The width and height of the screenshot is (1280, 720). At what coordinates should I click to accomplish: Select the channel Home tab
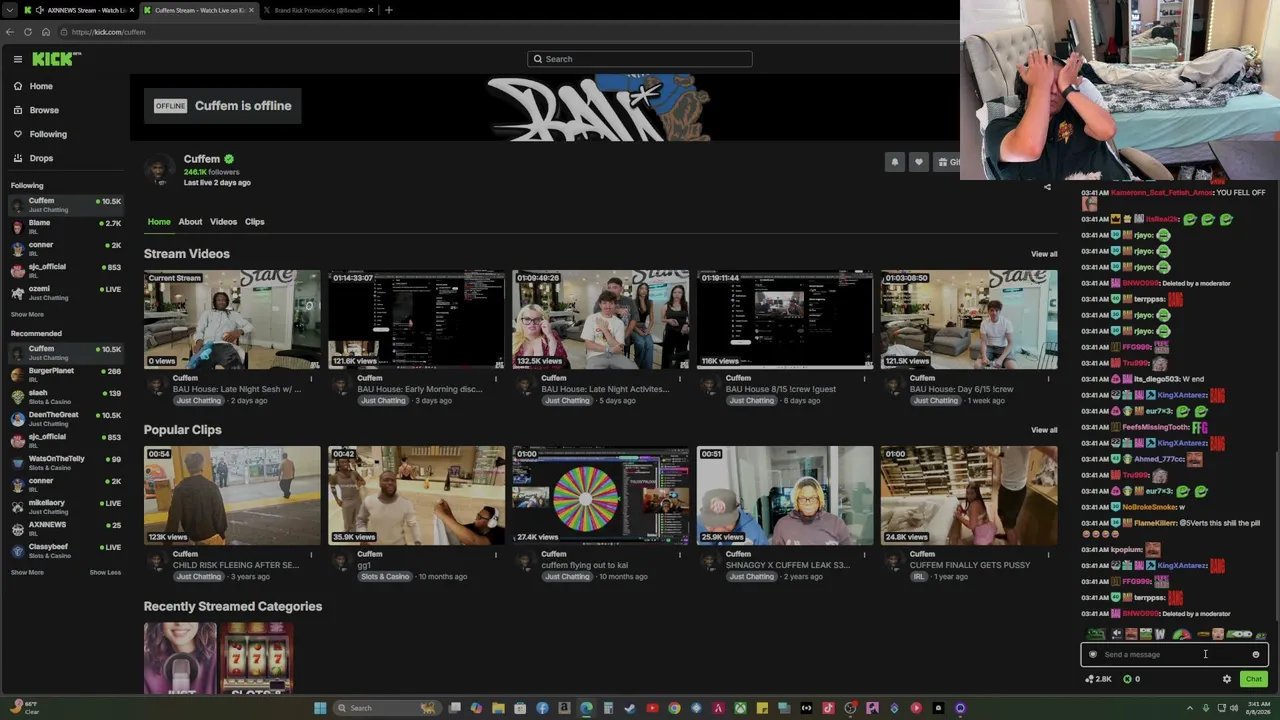click(159, 222)
